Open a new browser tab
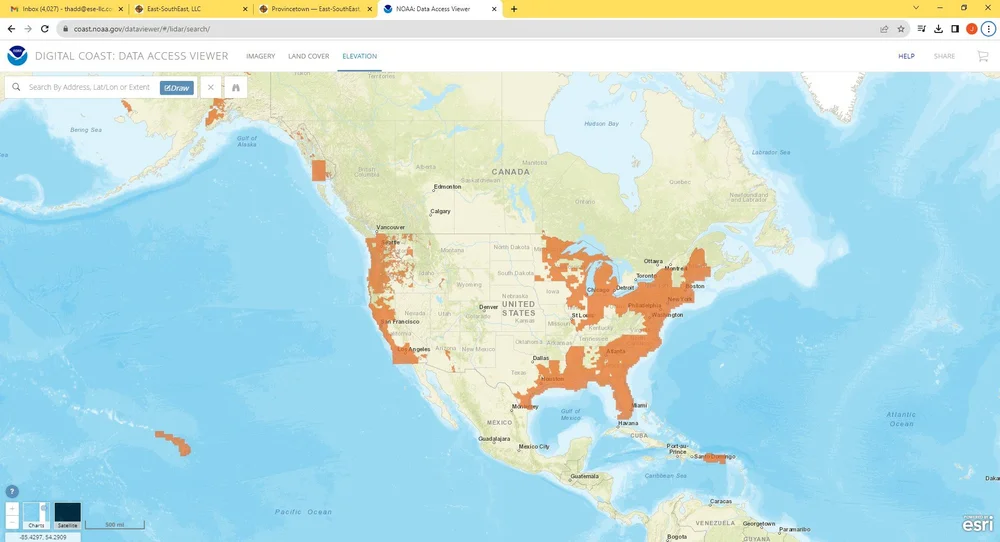Viewport: 1000px width, 542px height. click(514, 9)
